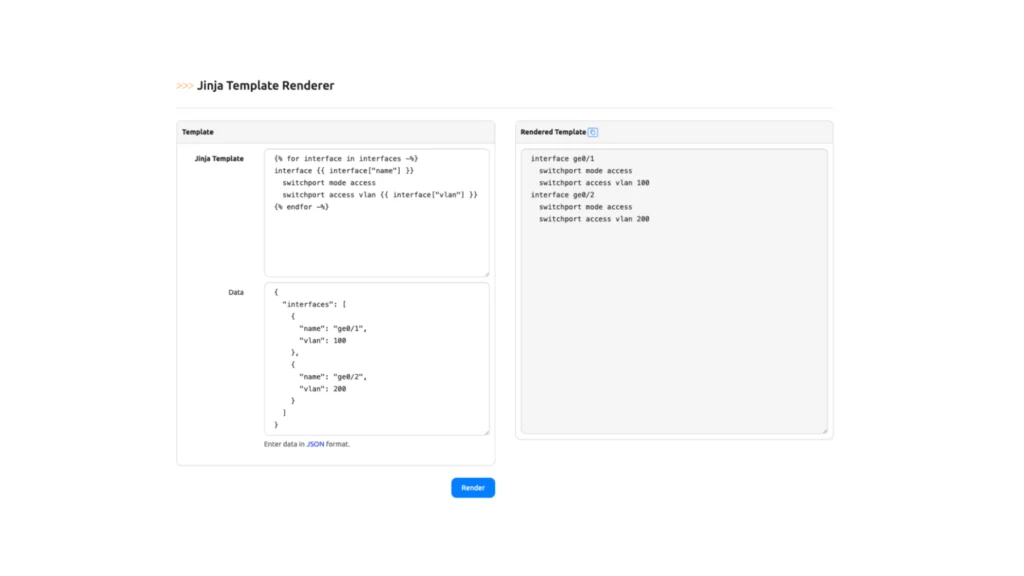The image size is (1024, 576).
Task: Click the Data field label
Action: pyautogui.click(x=236, y=293)
